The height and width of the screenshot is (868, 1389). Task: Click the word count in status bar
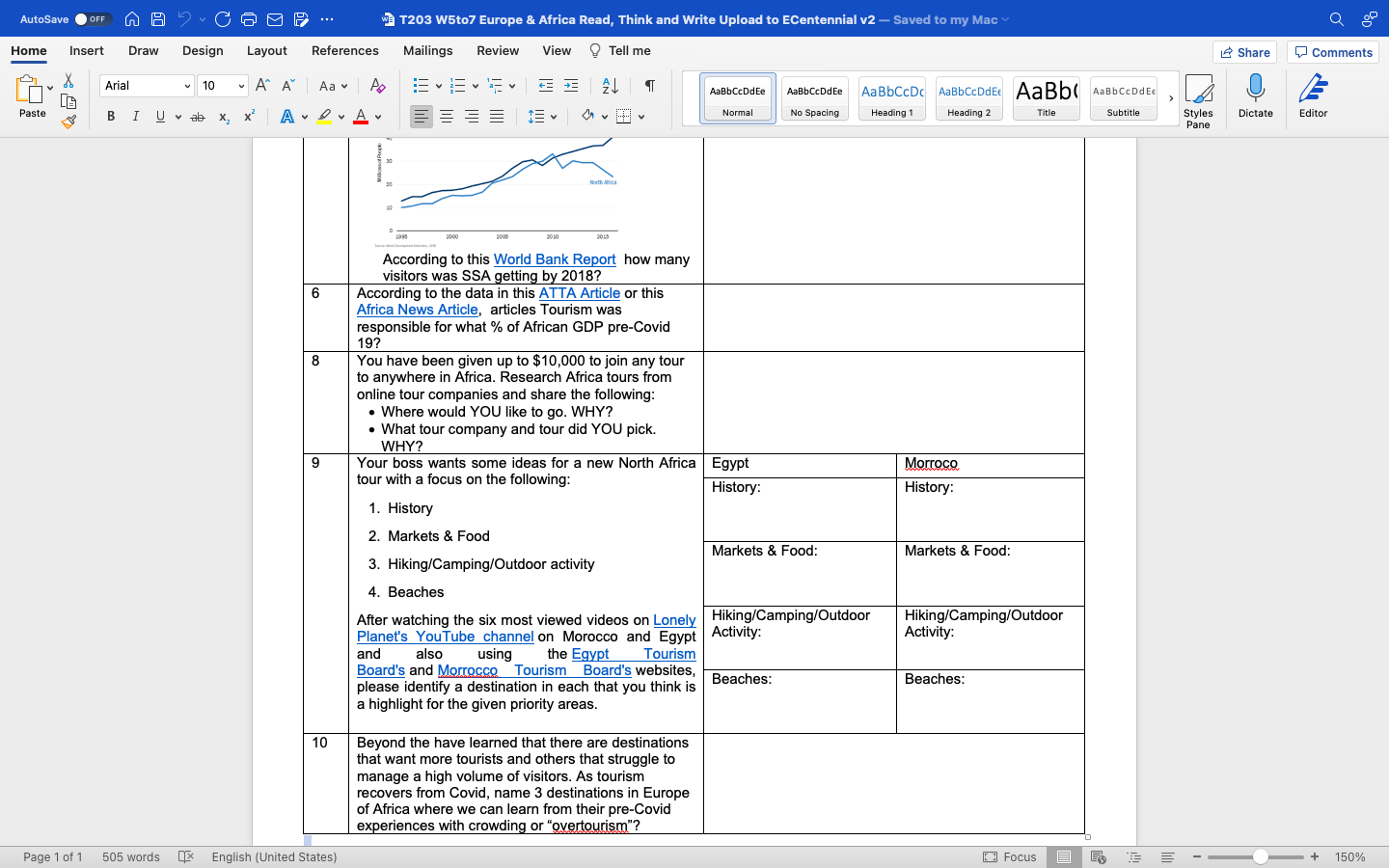(131, 856)
